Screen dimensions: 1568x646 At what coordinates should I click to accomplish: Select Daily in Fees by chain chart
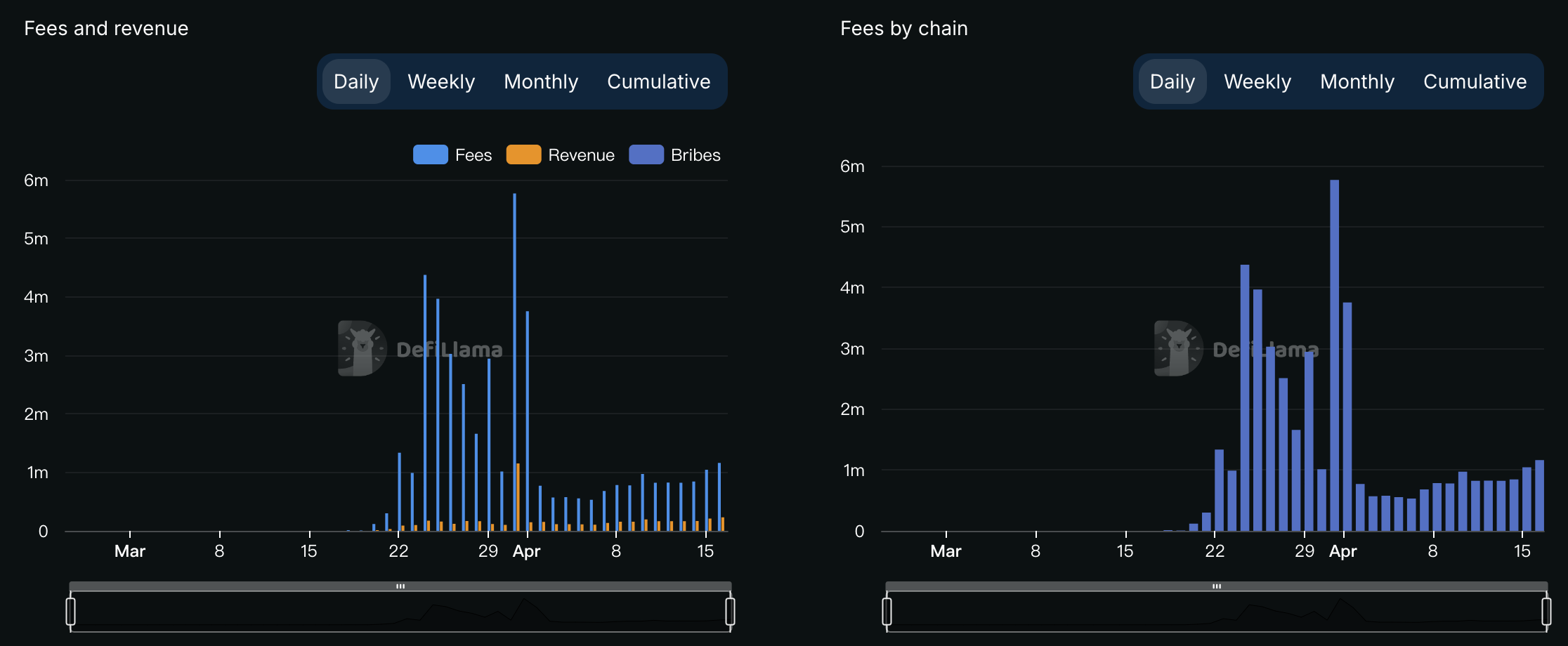(1172, 81)
